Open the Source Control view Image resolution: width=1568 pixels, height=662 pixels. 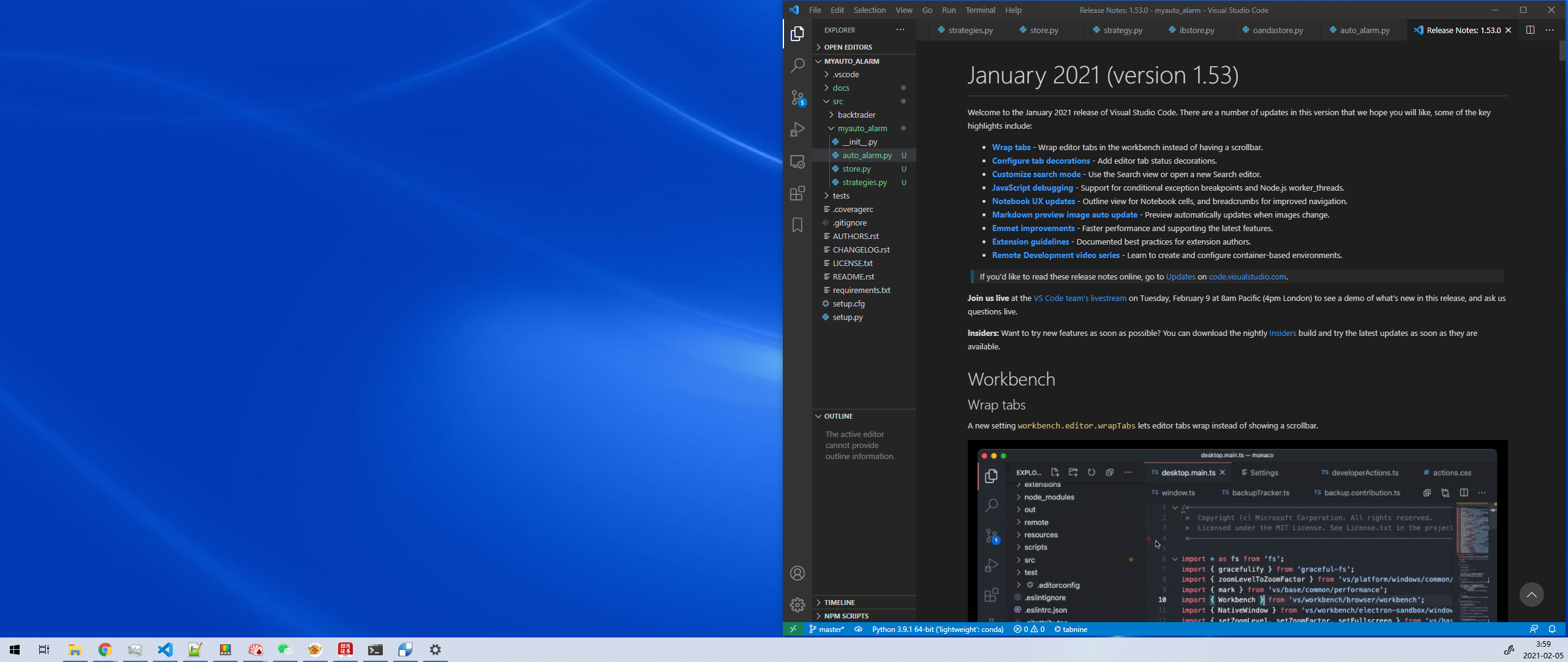(x=797, y=97)
